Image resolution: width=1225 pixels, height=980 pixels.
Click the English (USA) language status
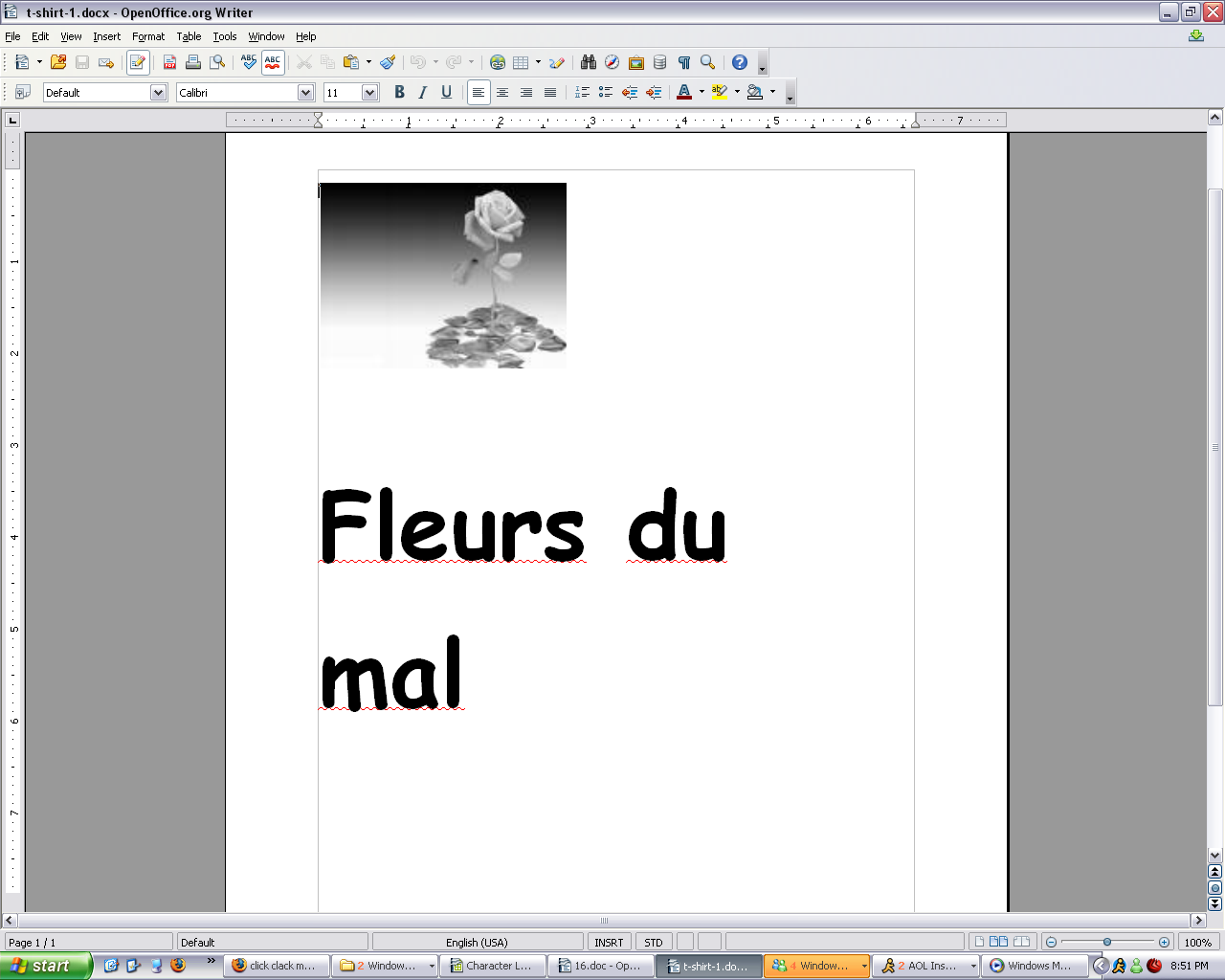point(477,943)
